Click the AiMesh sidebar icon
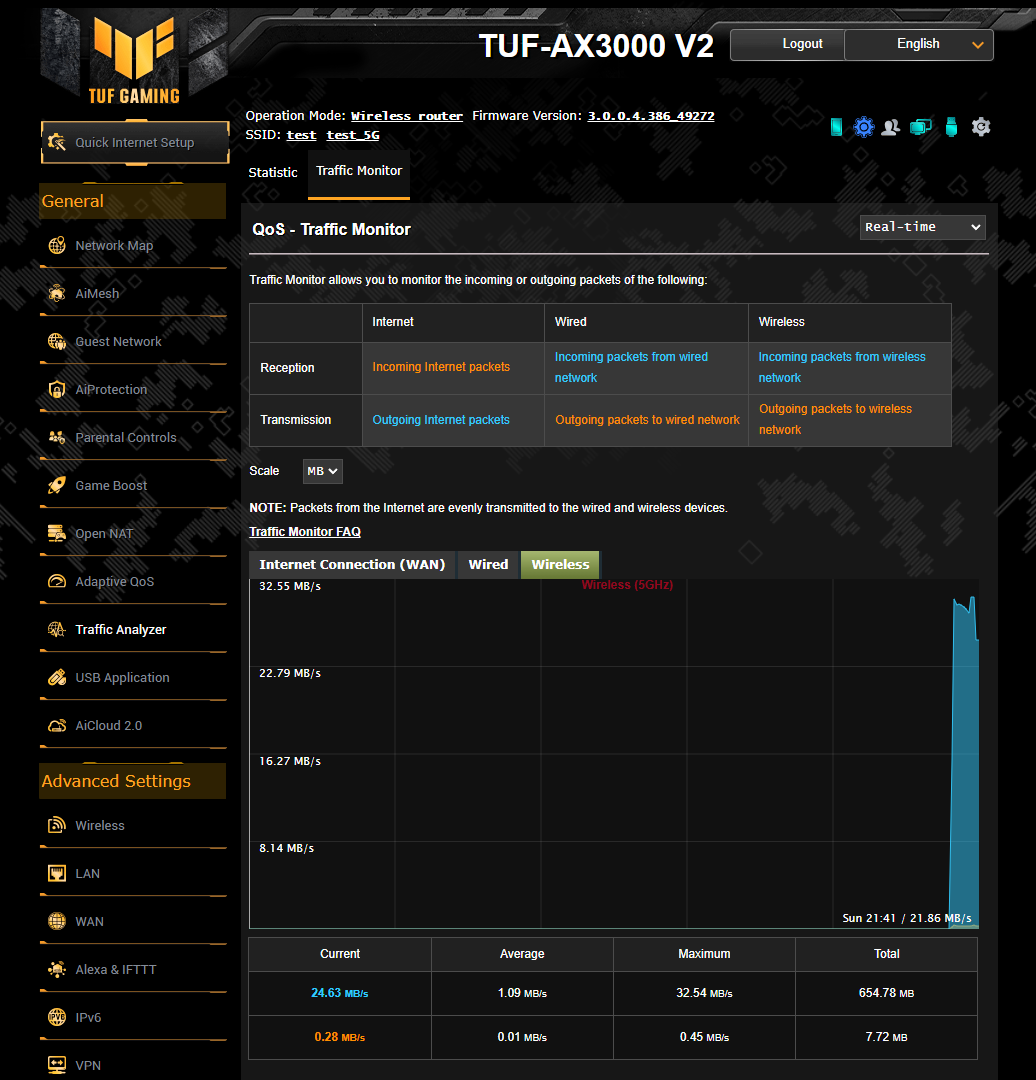Image resolution: width=1036 pixels, height=1080 pixels. tap(56, 293)
